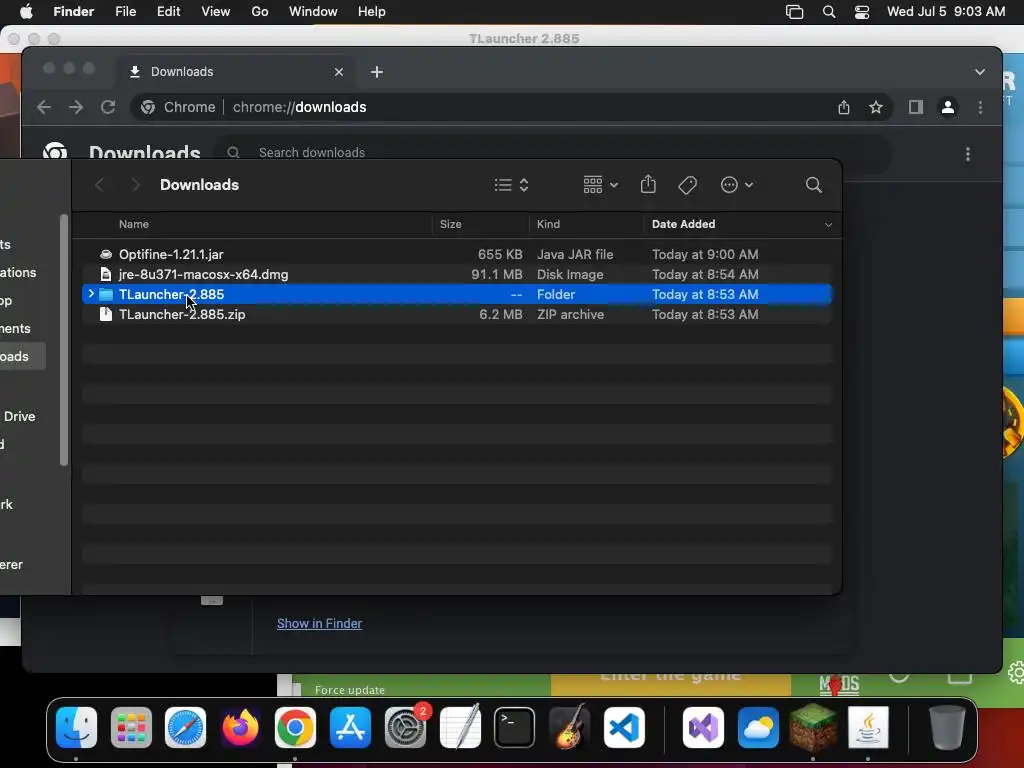Open Visual Studio purple icon in Dock
Screen dimensions: 1024x768
coord(703,727)
